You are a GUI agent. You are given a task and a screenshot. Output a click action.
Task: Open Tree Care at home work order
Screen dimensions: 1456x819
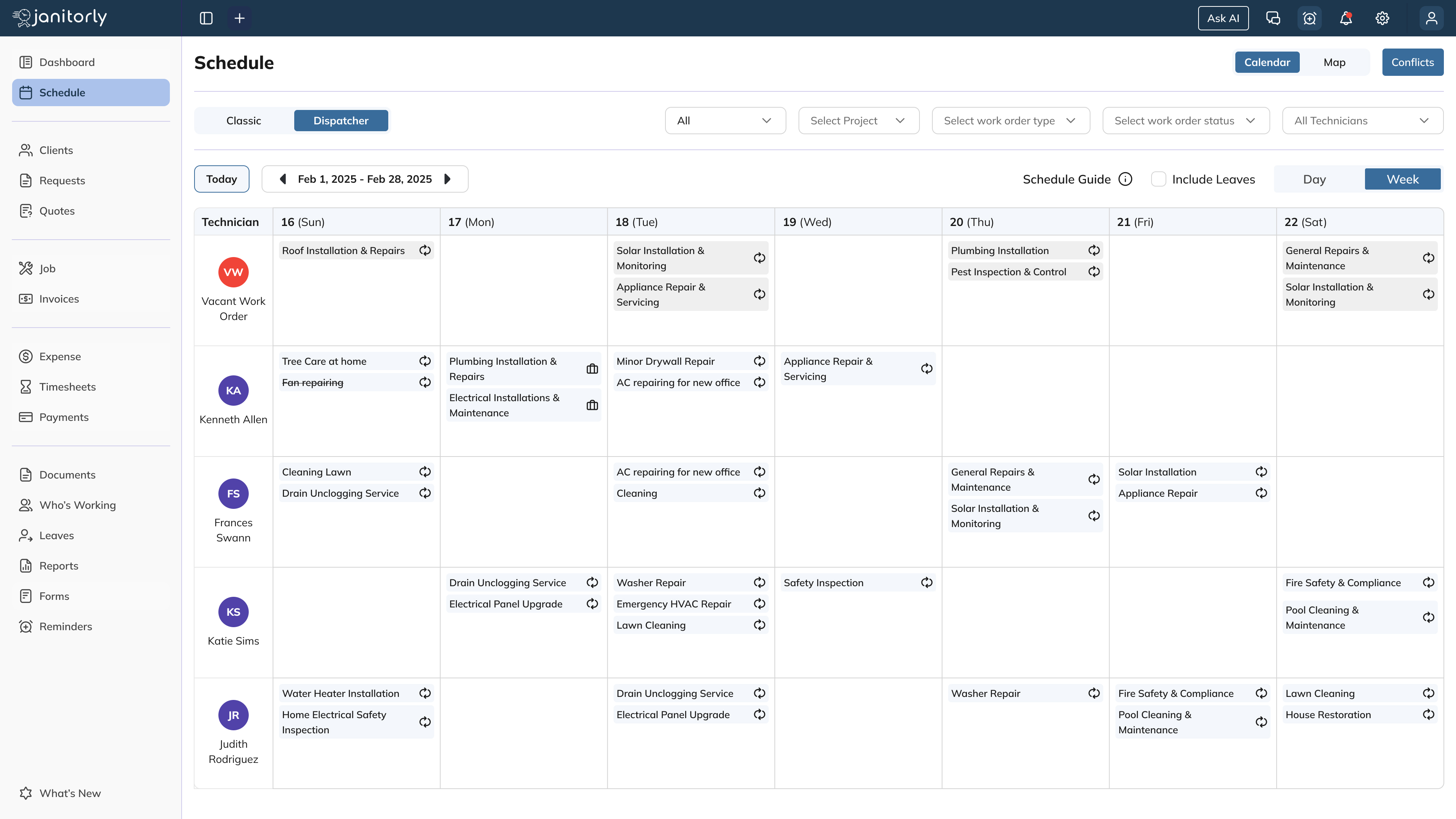356,361
